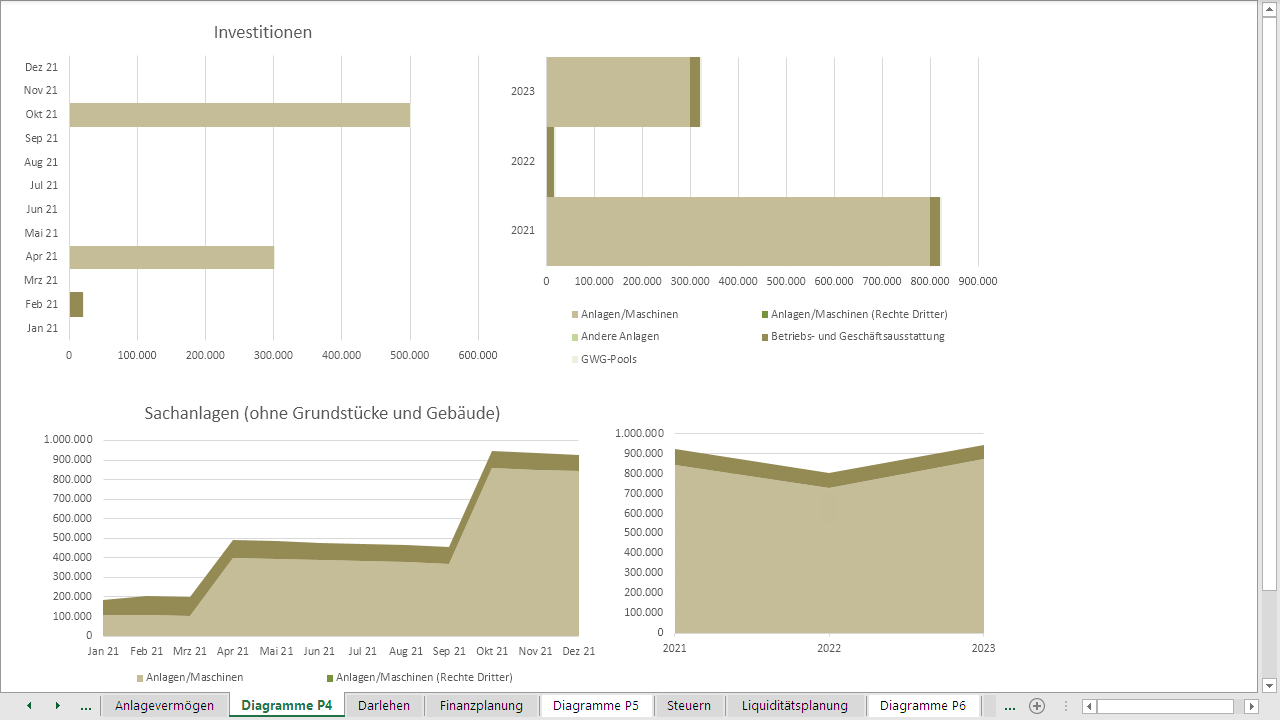
Task: Add a new sheet plus icon
Action: point(1037,706)
